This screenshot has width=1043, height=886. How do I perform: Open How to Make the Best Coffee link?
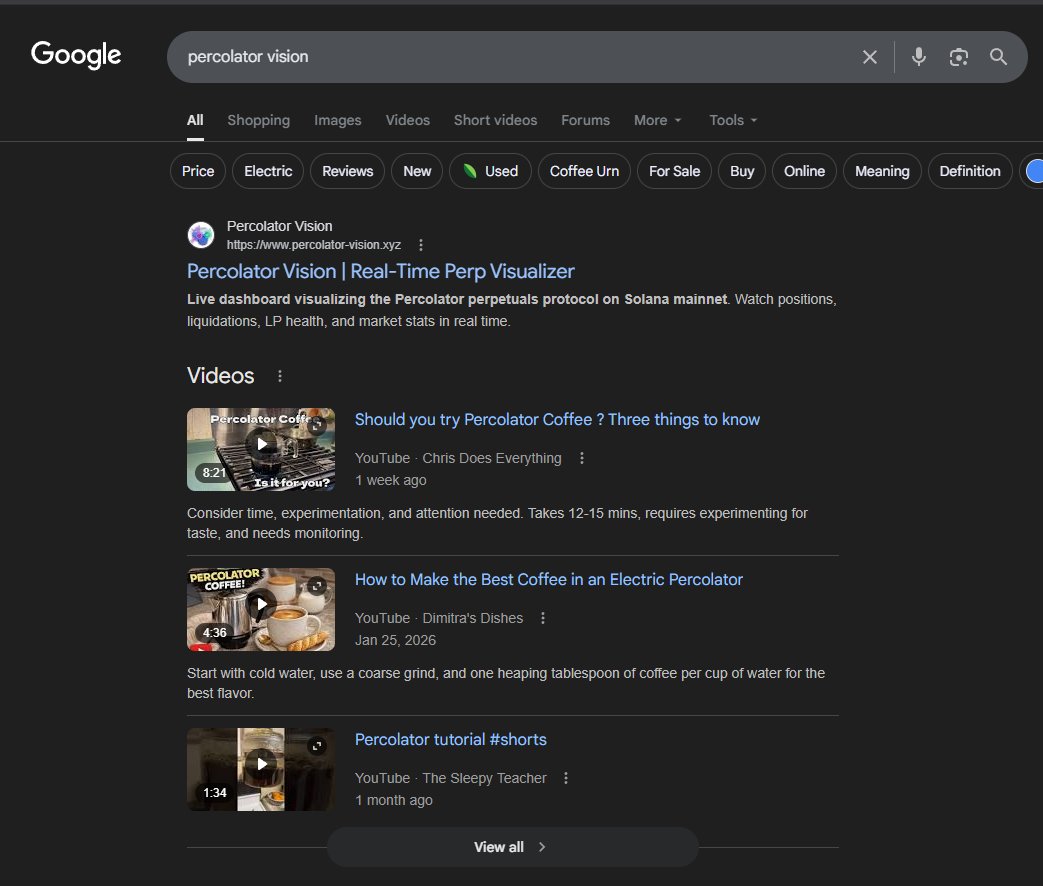point(549,579)
